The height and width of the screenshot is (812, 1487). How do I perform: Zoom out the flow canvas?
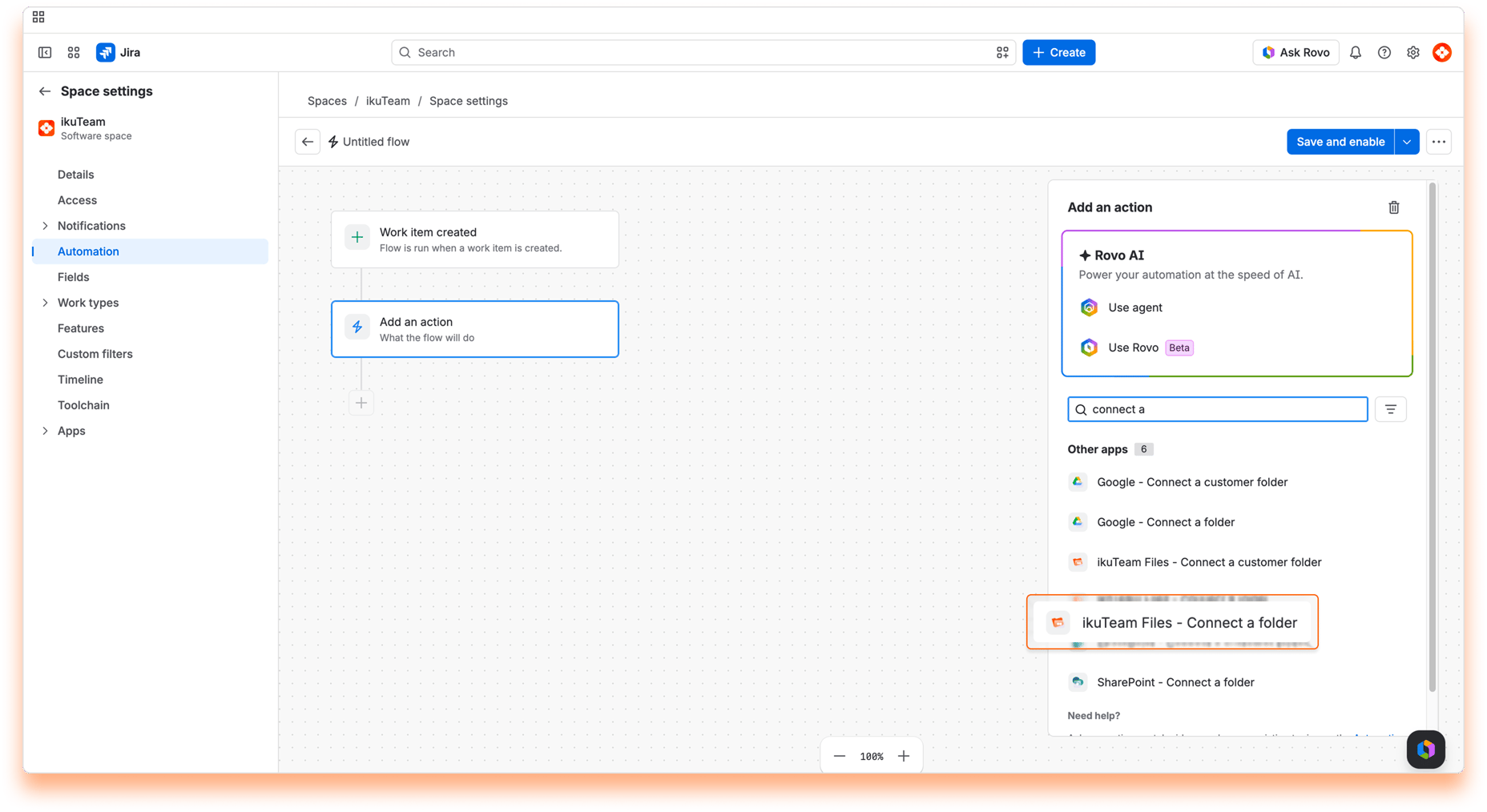coord(840,756)
